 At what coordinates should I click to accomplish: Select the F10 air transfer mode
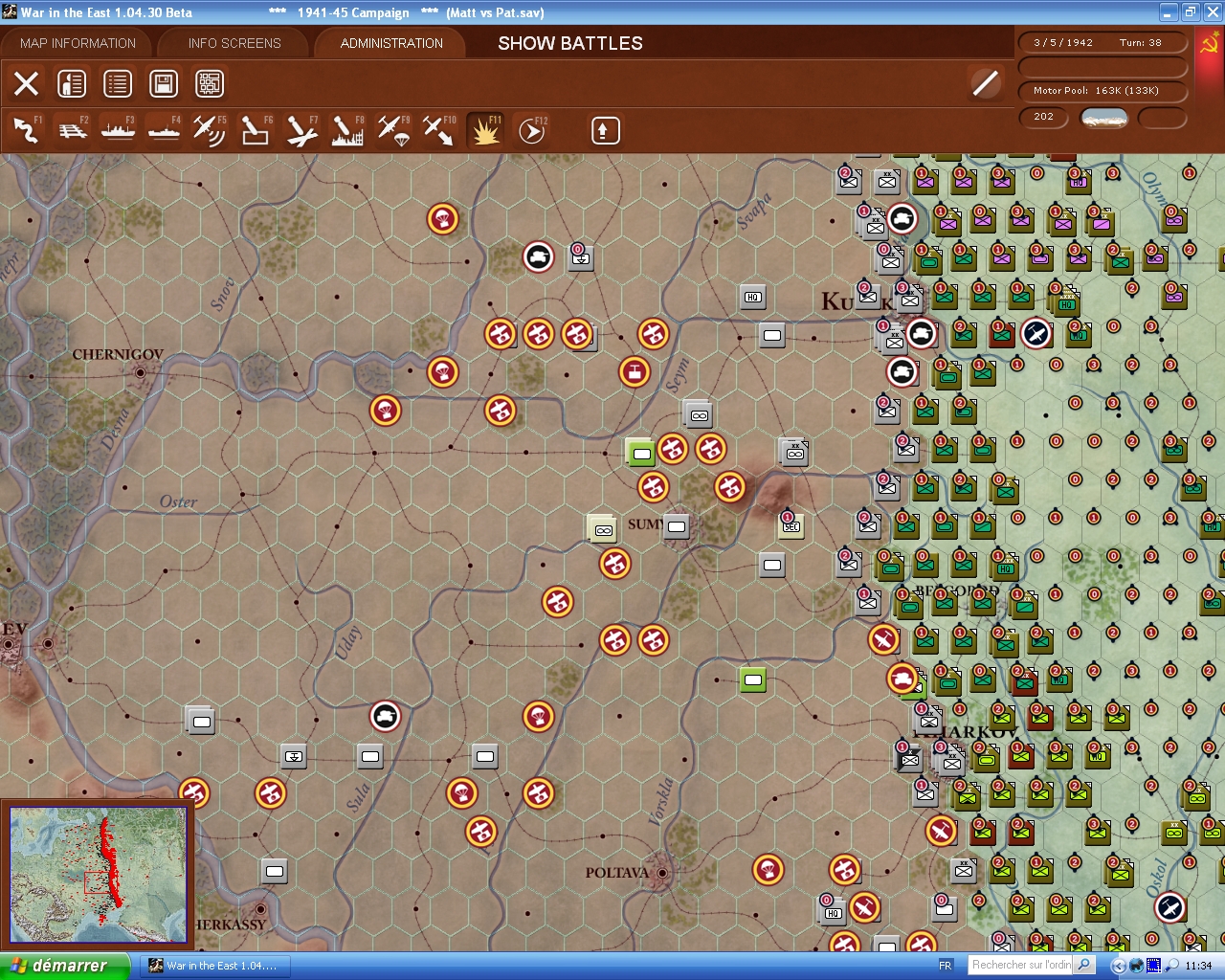coord(439,130)
